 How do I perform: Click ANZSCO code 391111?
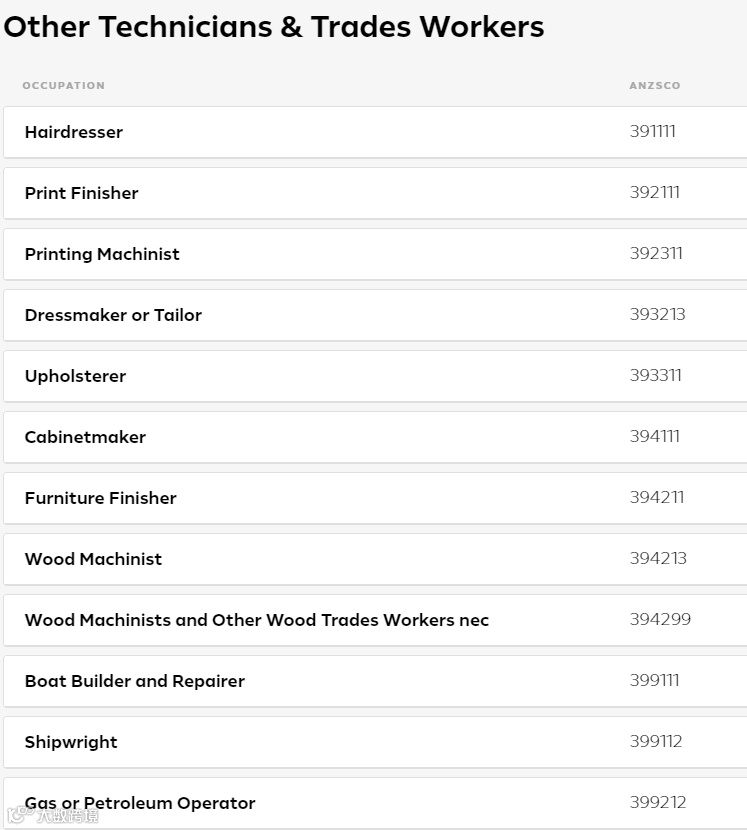653,131
